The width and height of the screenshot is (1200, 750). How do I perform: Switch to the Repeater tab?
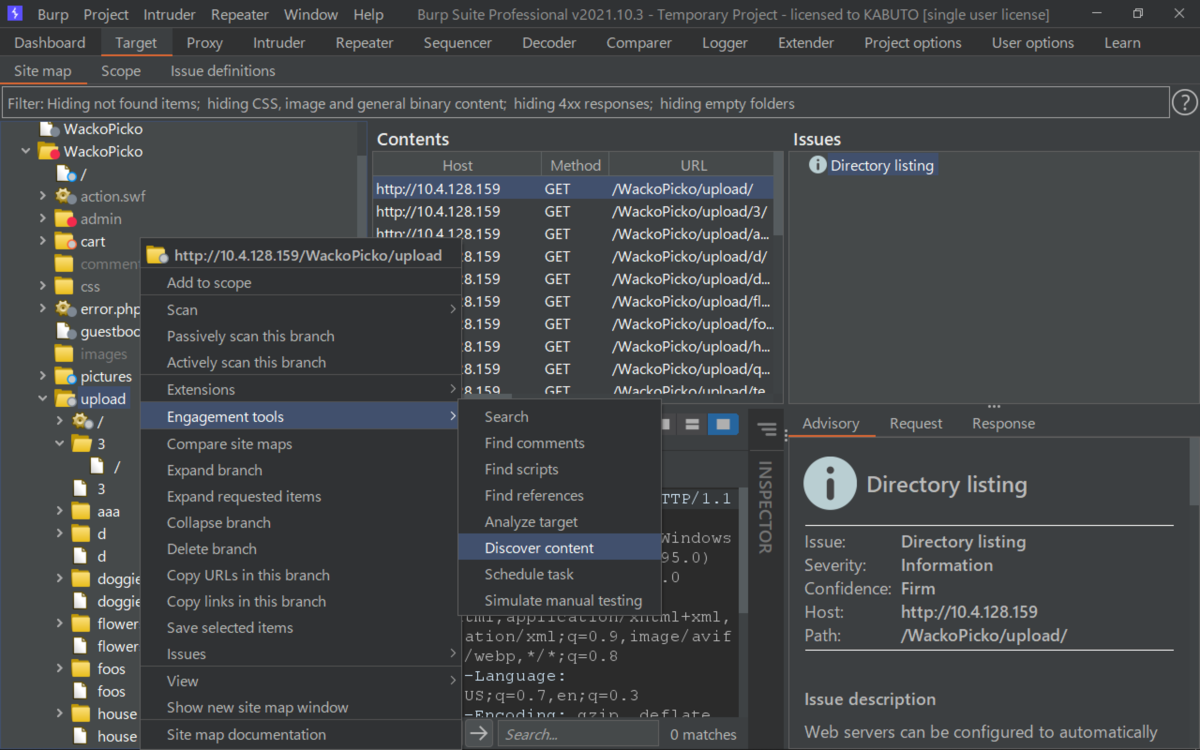click(364, 43)
